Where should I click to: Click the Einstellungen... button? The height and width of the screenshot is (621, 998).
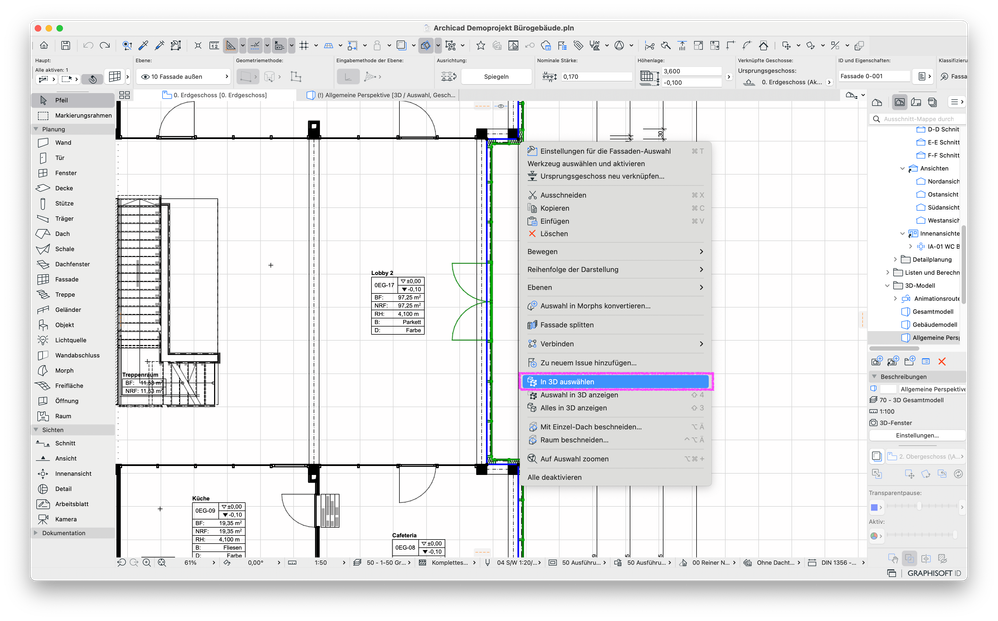click(x=917, y=436)
